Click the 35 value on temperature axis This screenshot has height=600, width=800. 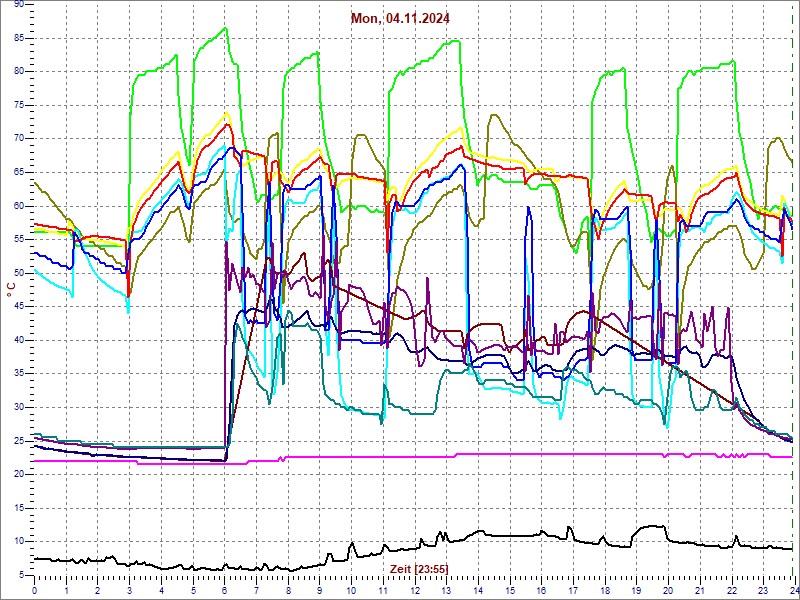tap(18, 373)
